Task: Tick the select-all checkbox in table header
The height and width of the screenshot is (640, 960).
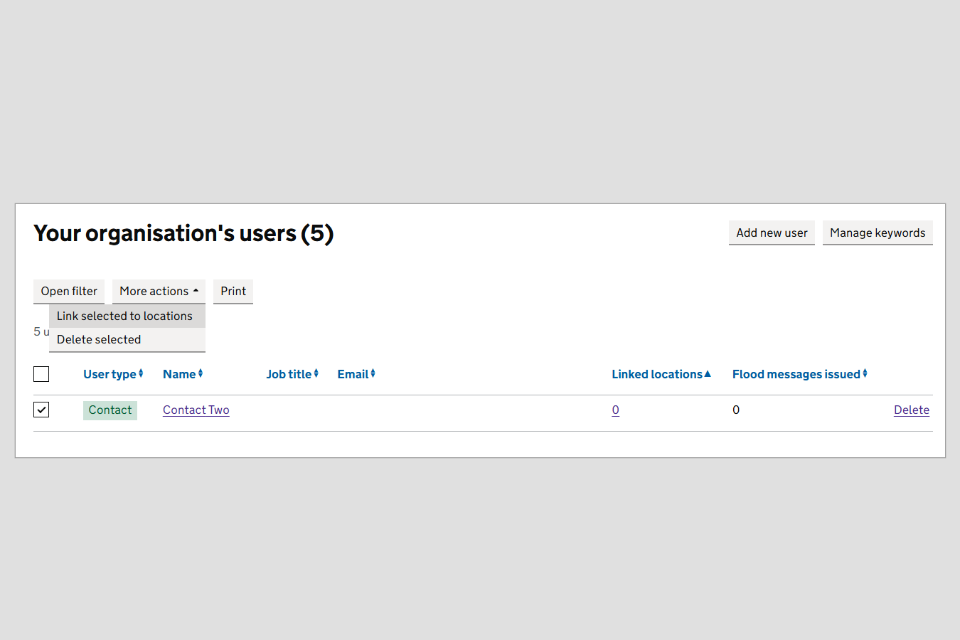Action: click(41, 374)
